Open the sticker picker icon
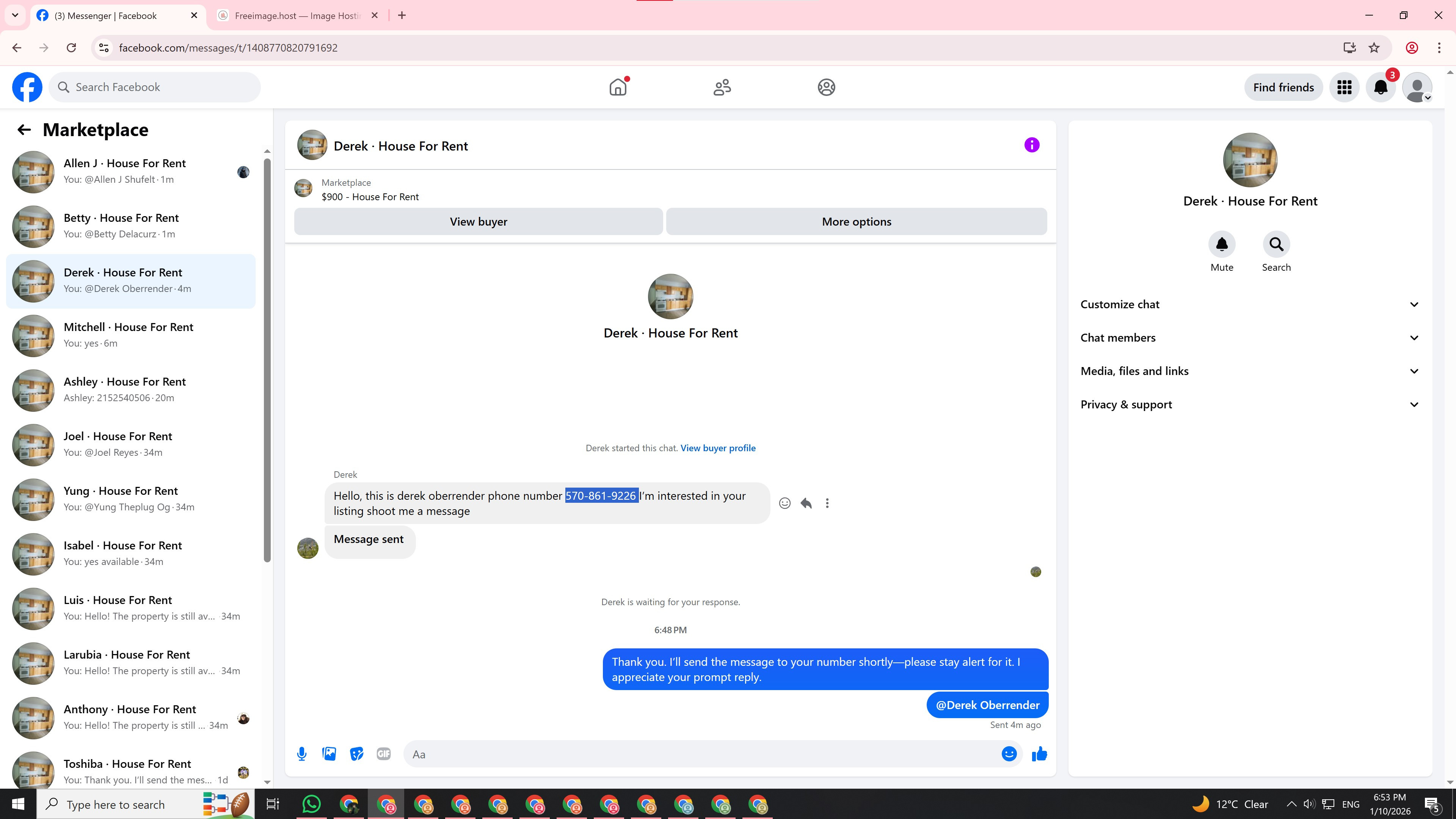Viewport: 1456px width, 819px height. tap(356, 753)
